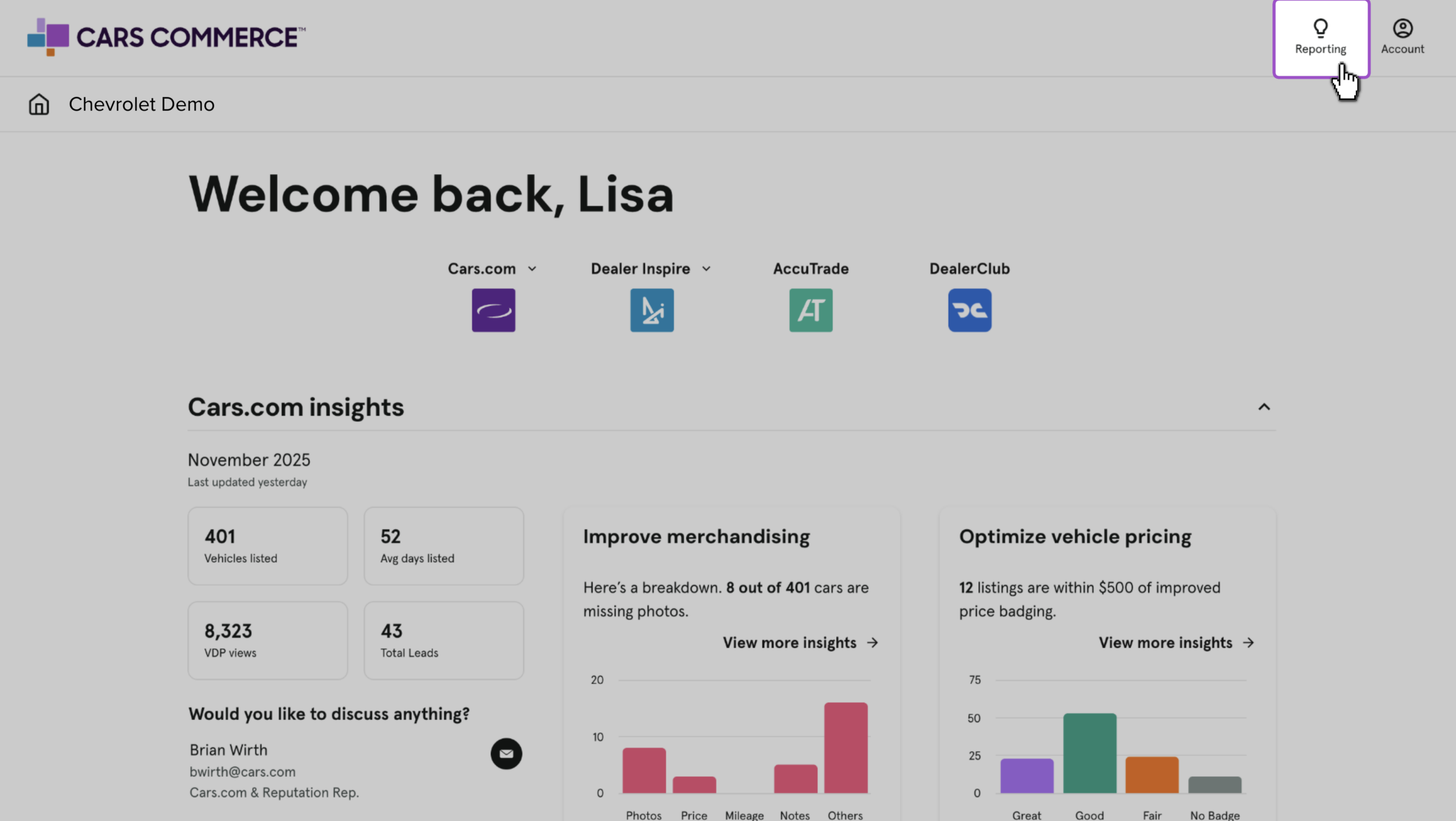
Task: View more insights under Improve merchandising
Action: coord(801,643)
